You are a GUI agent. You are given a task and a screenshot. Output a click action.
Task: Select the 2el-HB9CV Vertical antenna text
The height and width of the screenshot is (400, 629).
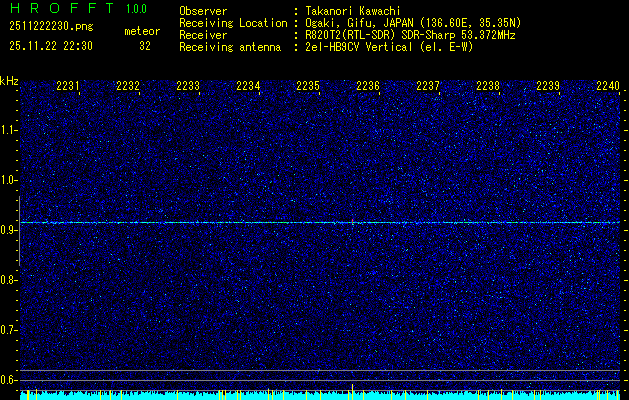(389, 47)
